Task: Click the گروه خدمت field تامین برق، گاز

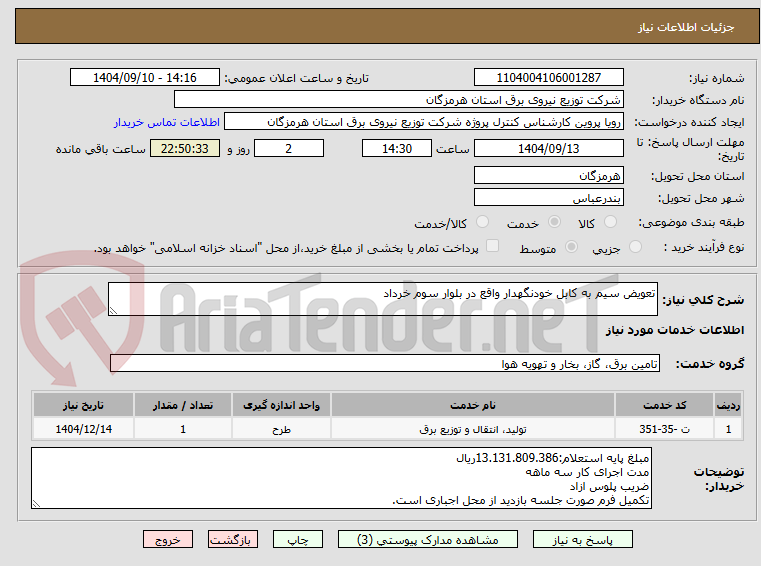Action: click(385, 364)
